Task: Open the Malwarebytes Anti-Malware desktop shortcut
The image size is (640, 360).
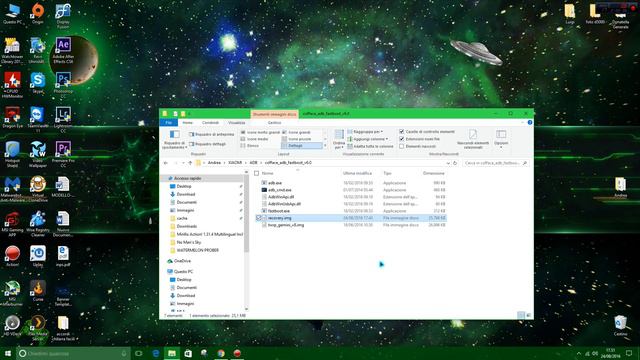Action: (x=12, y=189)
